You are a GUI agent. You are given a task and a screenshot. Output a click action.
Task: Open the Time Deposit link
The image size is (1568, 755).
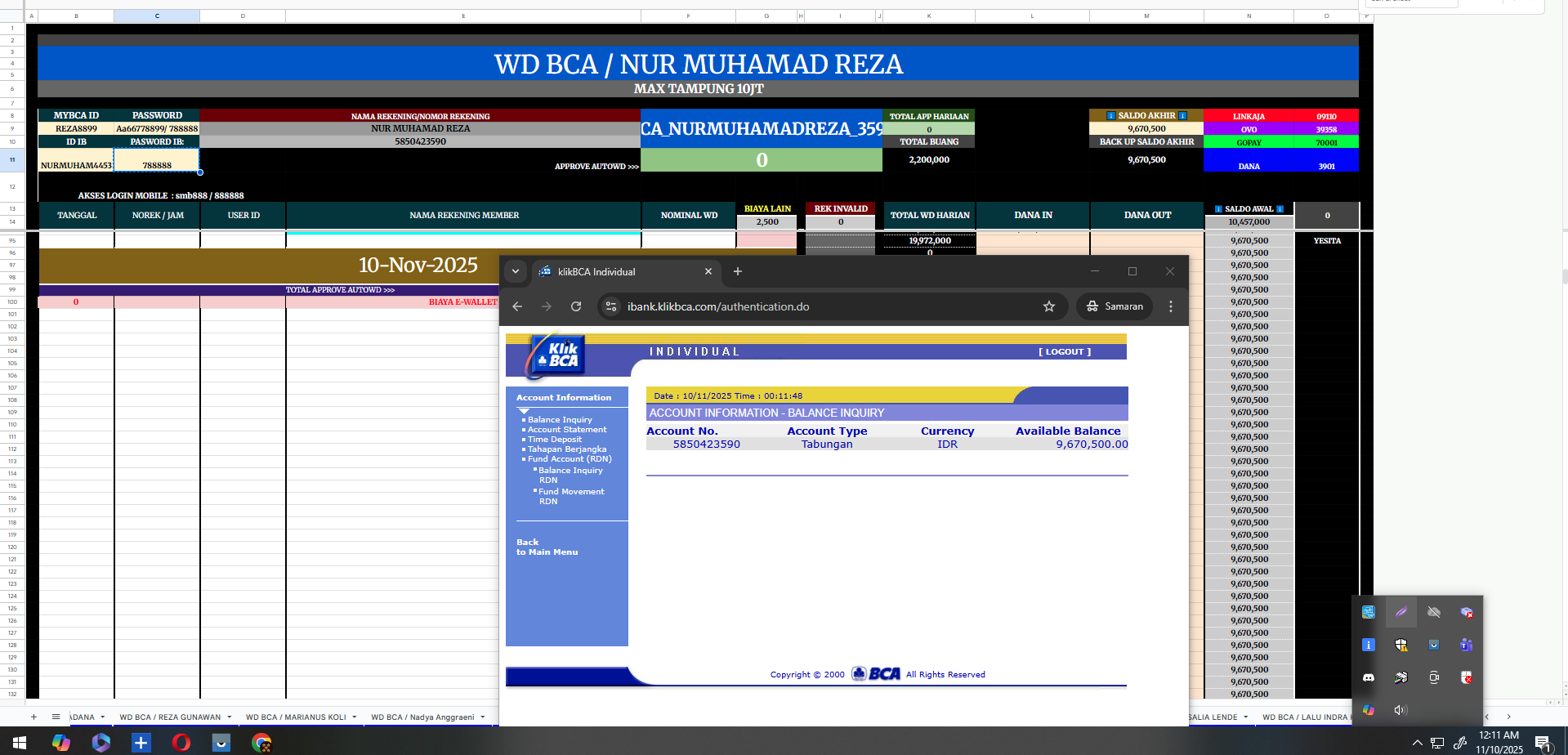point(555,440)
